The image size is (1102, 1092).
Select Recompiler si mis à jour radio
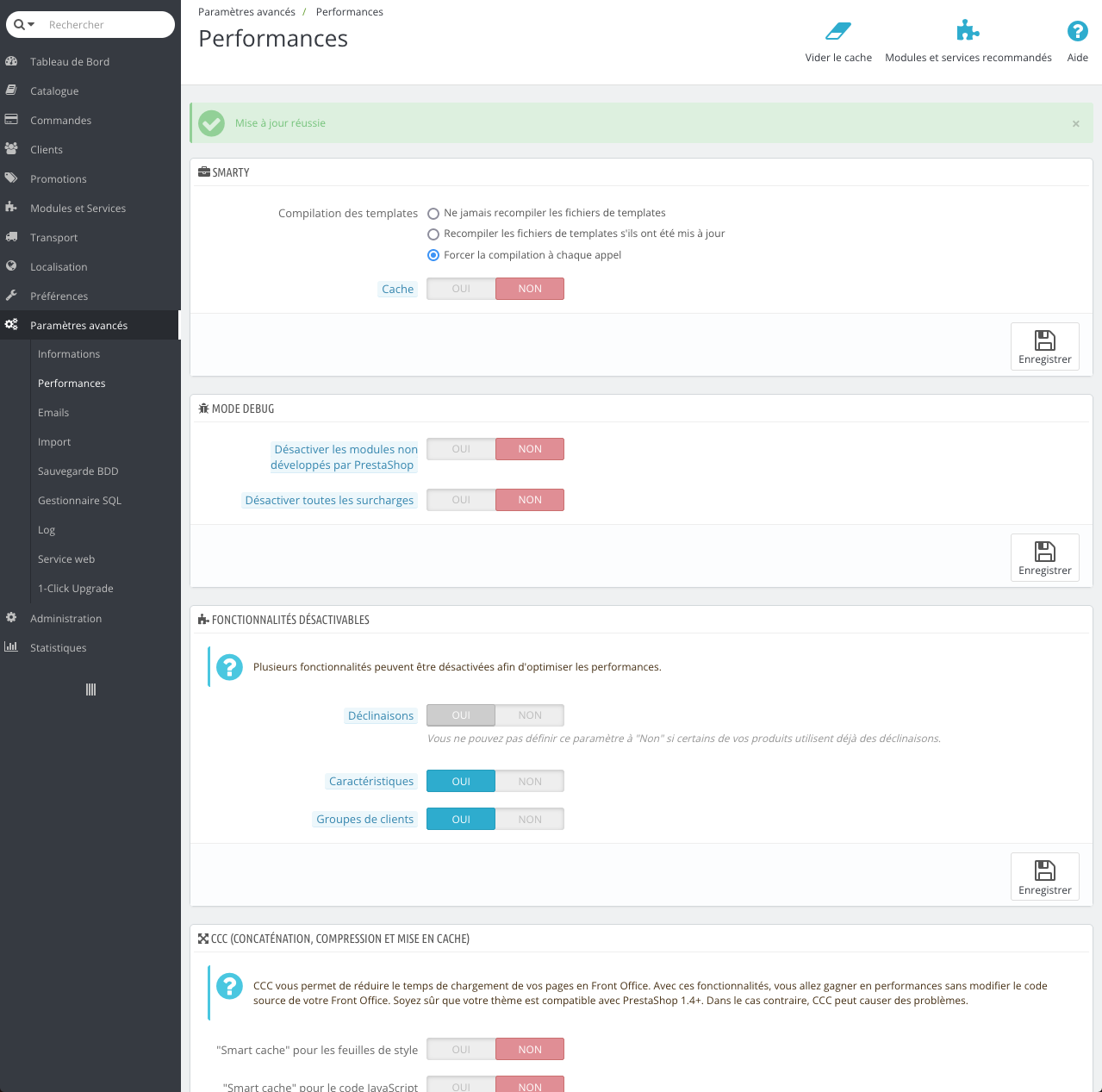coord(433,234)
